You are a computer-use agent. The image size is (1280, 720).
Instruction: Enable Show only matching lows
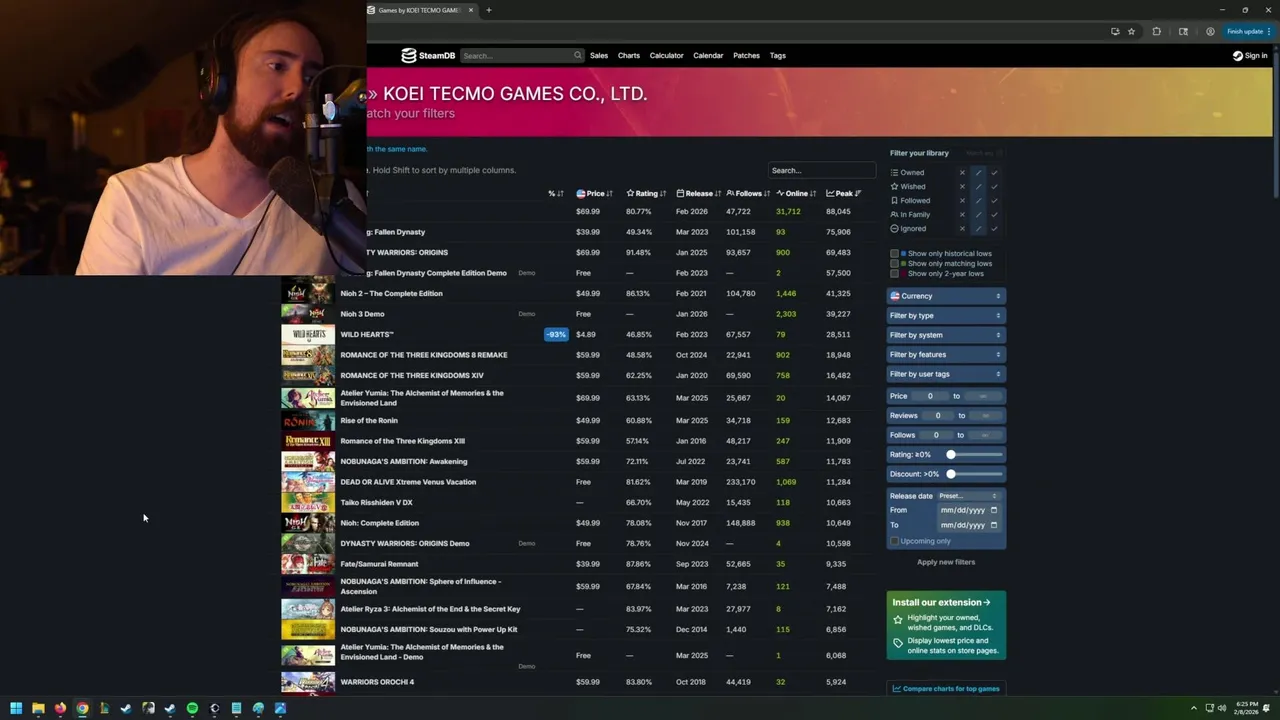(894, 263)
